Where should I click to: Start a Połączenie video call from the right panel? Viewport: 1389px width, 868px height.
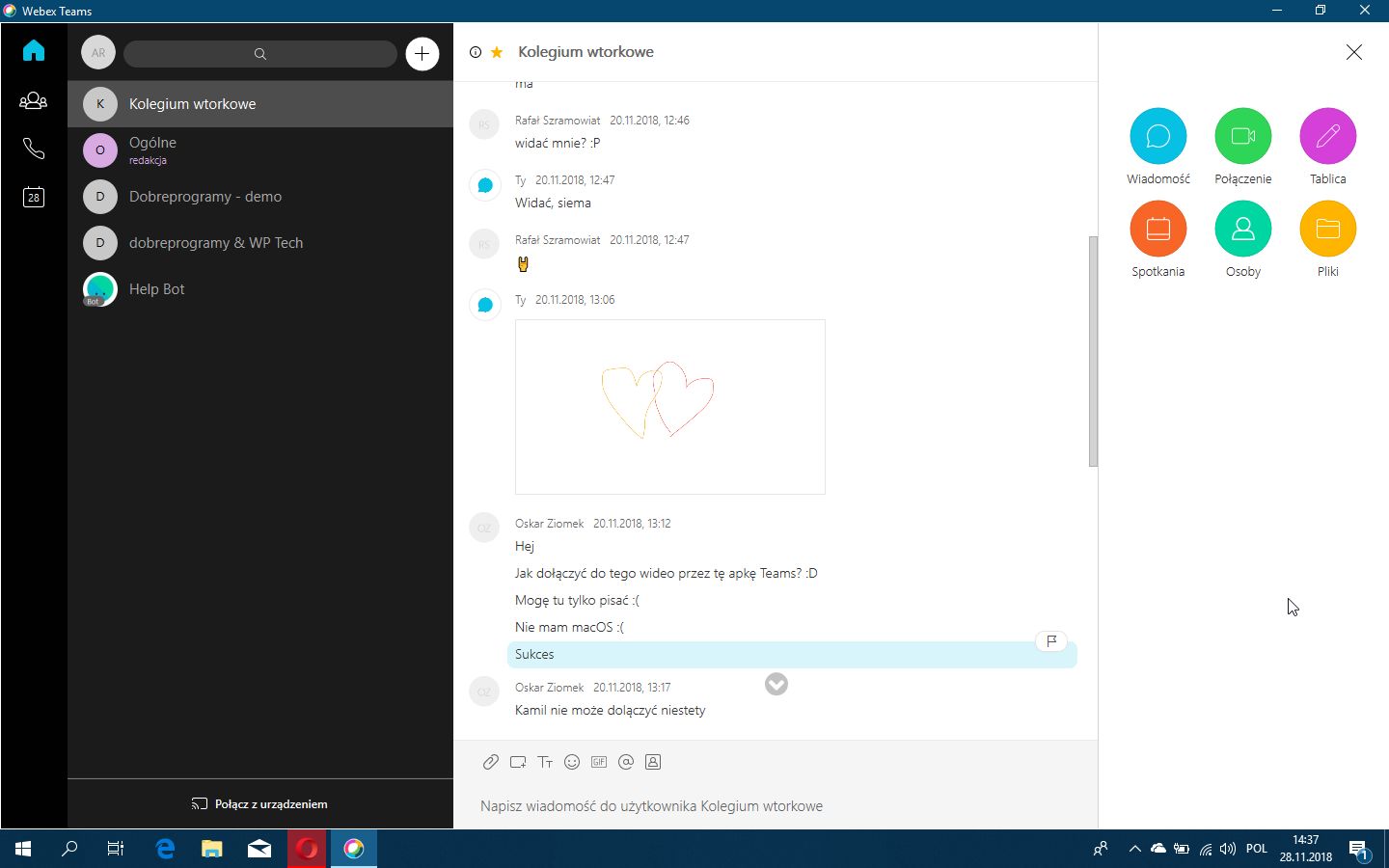(x=1242, y=135)
